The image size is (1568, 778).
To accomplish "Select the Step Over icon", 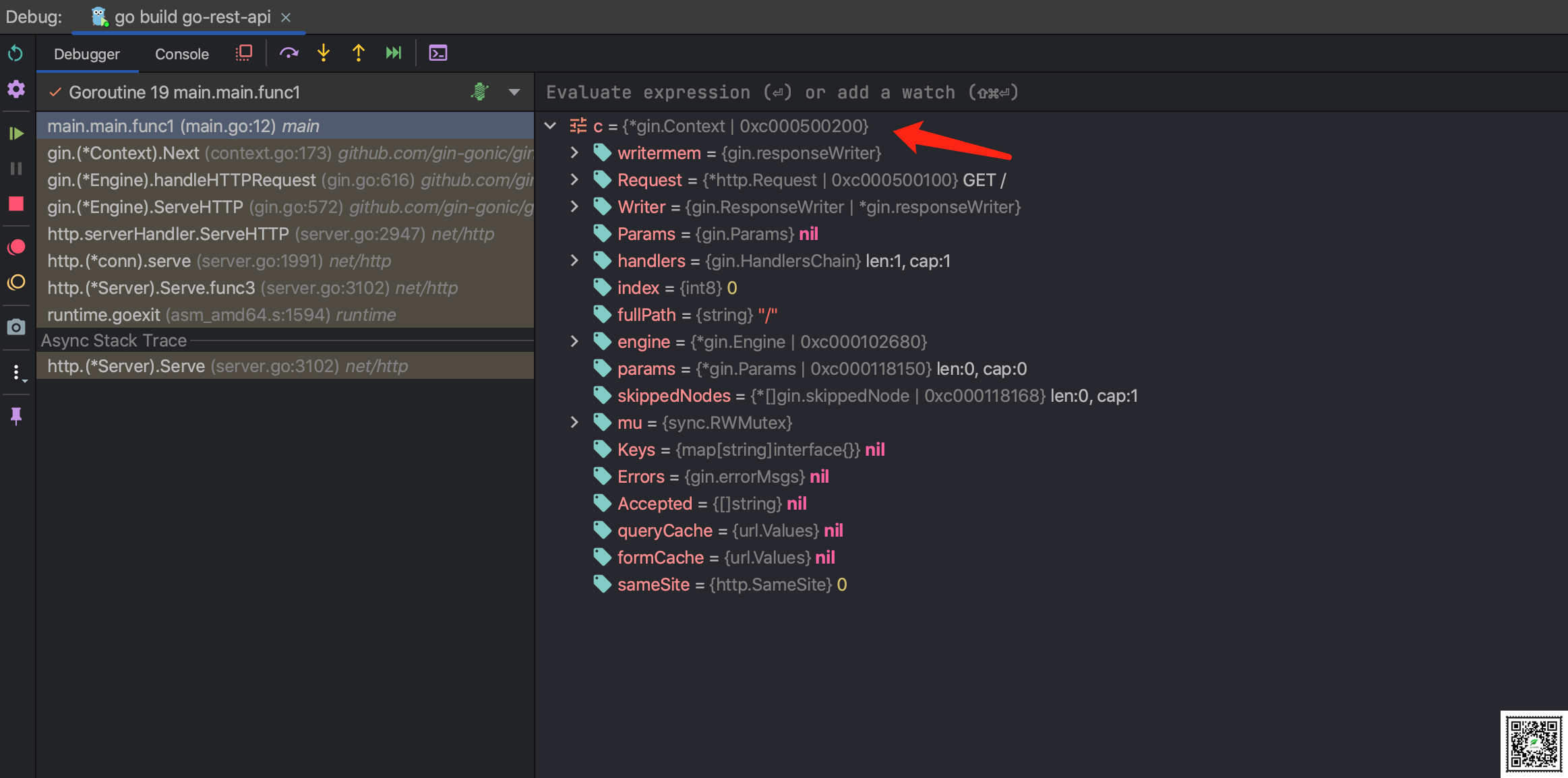I will pyautogui.click(x=289, y=53).
